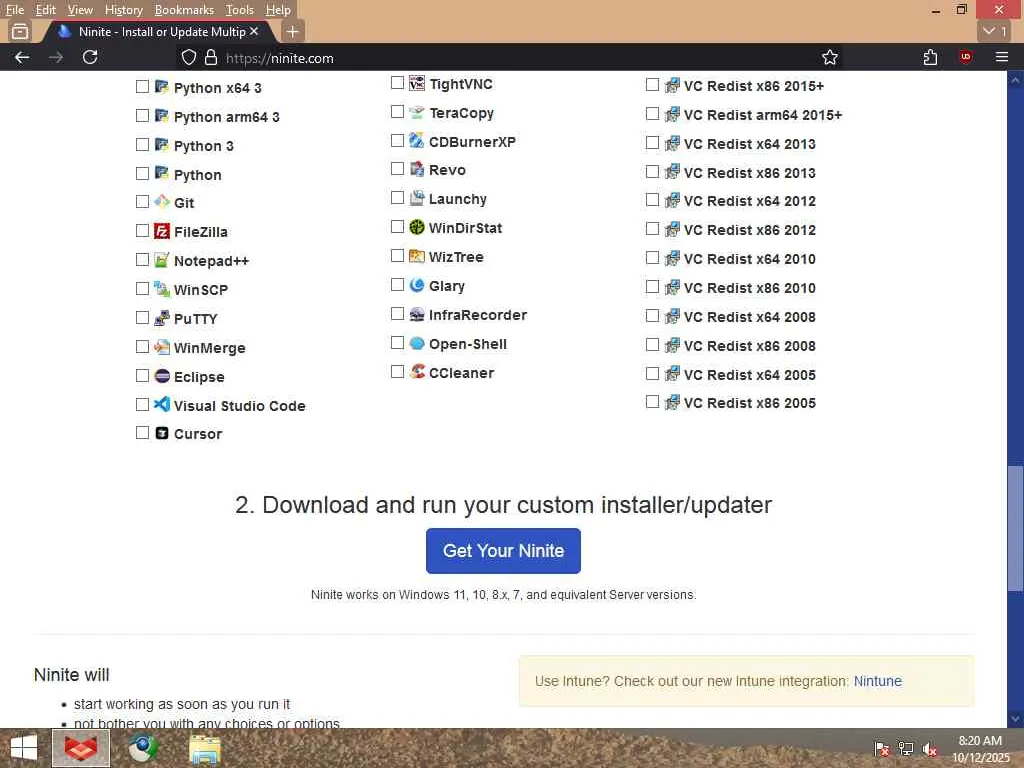The height and width of the screenshot is (768, 1024).
Task: Click the muted volume tray icon
Action: 930,749
